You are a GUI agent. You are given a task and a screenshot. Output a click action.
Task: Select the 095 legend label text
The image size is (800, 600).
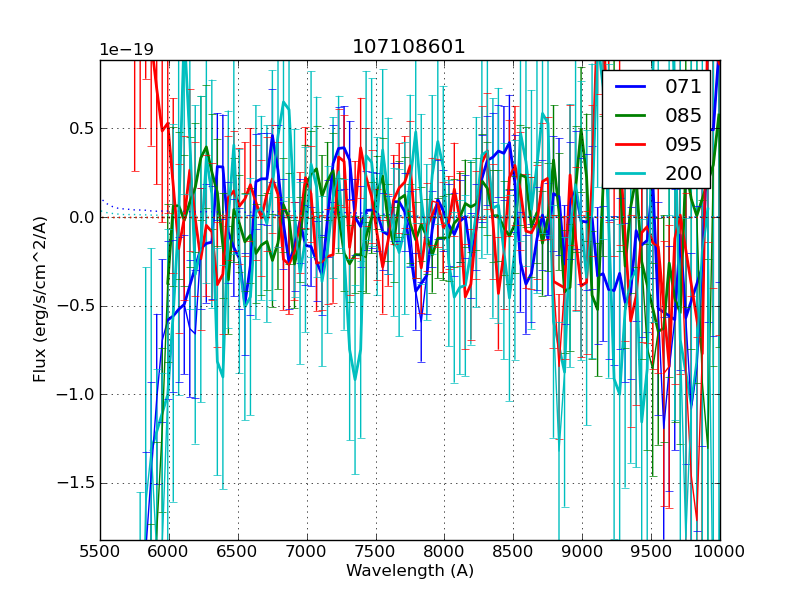click(x=683, y=144)
